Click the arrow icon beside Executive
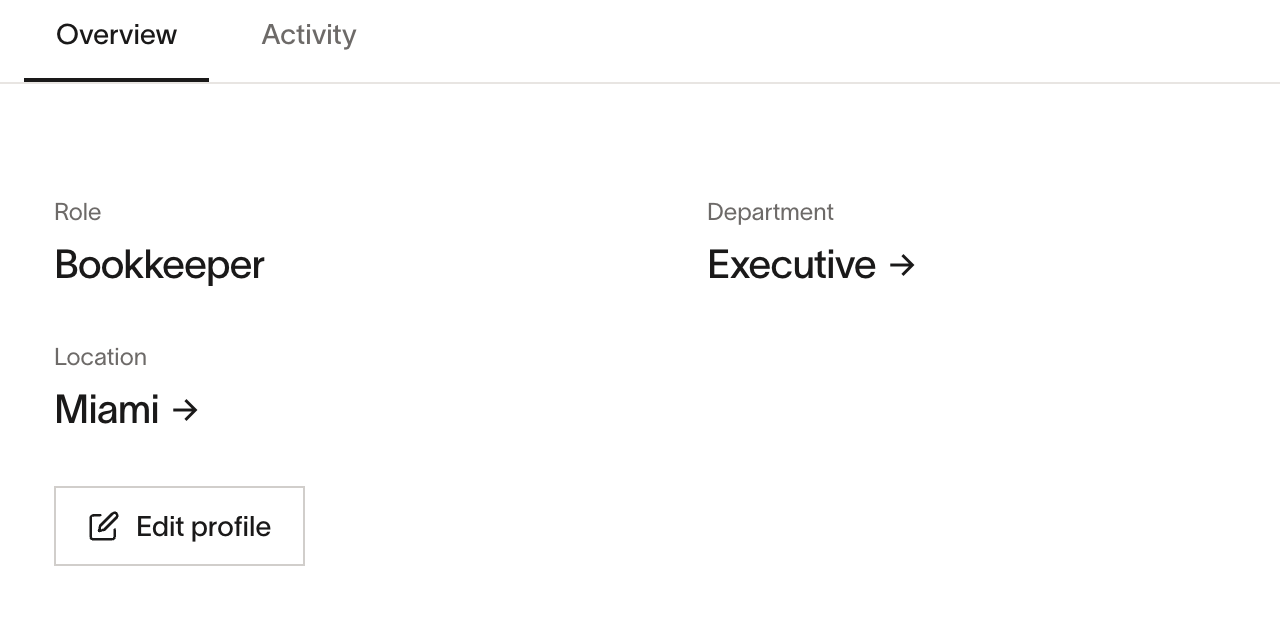The width and height of the screenshot is (1280, 620). pyautogui.click(x=902, y=265)
